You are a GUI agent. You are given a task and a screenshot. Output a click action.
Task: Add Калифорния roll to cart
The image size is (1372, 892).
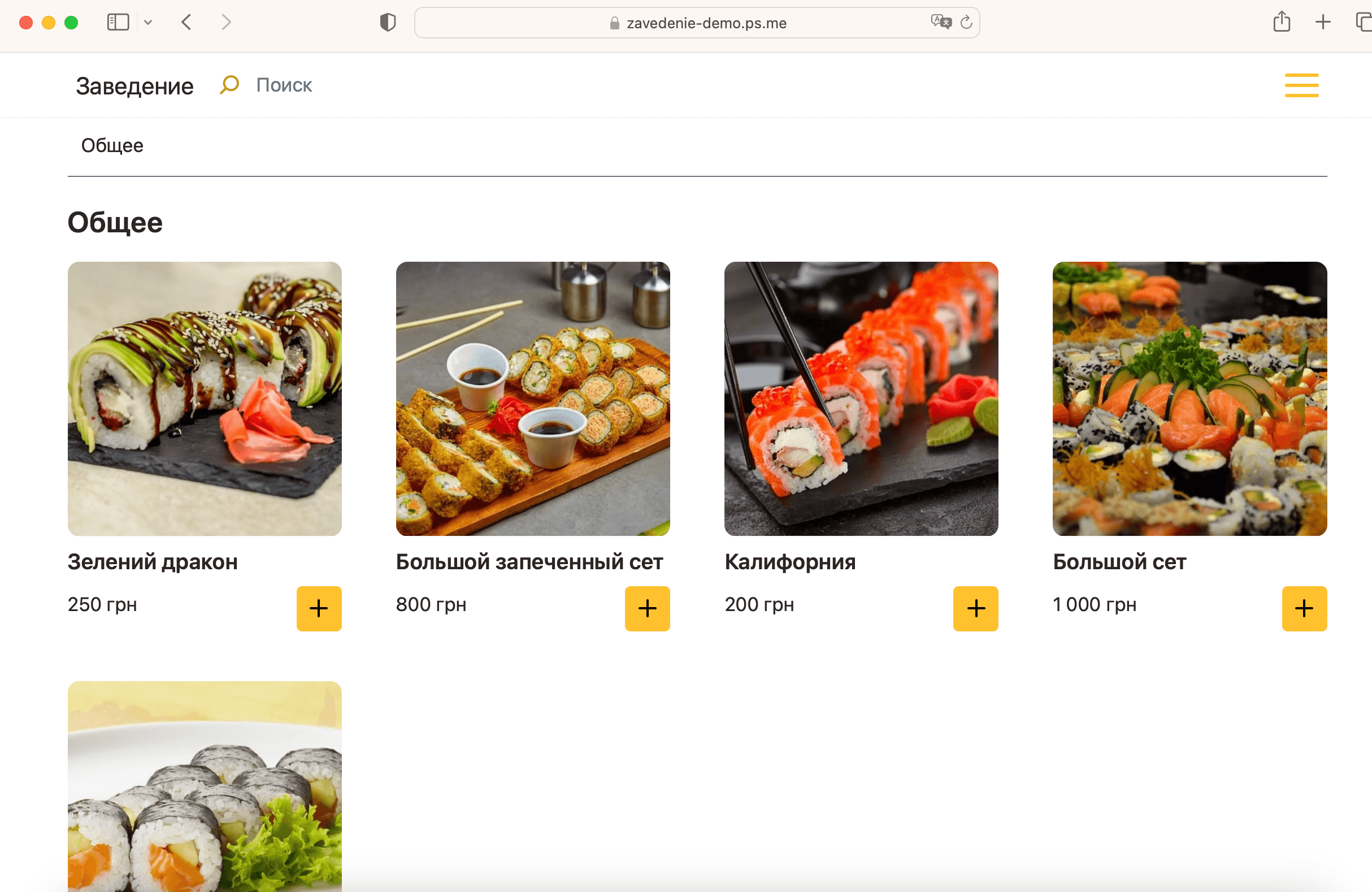(x=975, y=608)
